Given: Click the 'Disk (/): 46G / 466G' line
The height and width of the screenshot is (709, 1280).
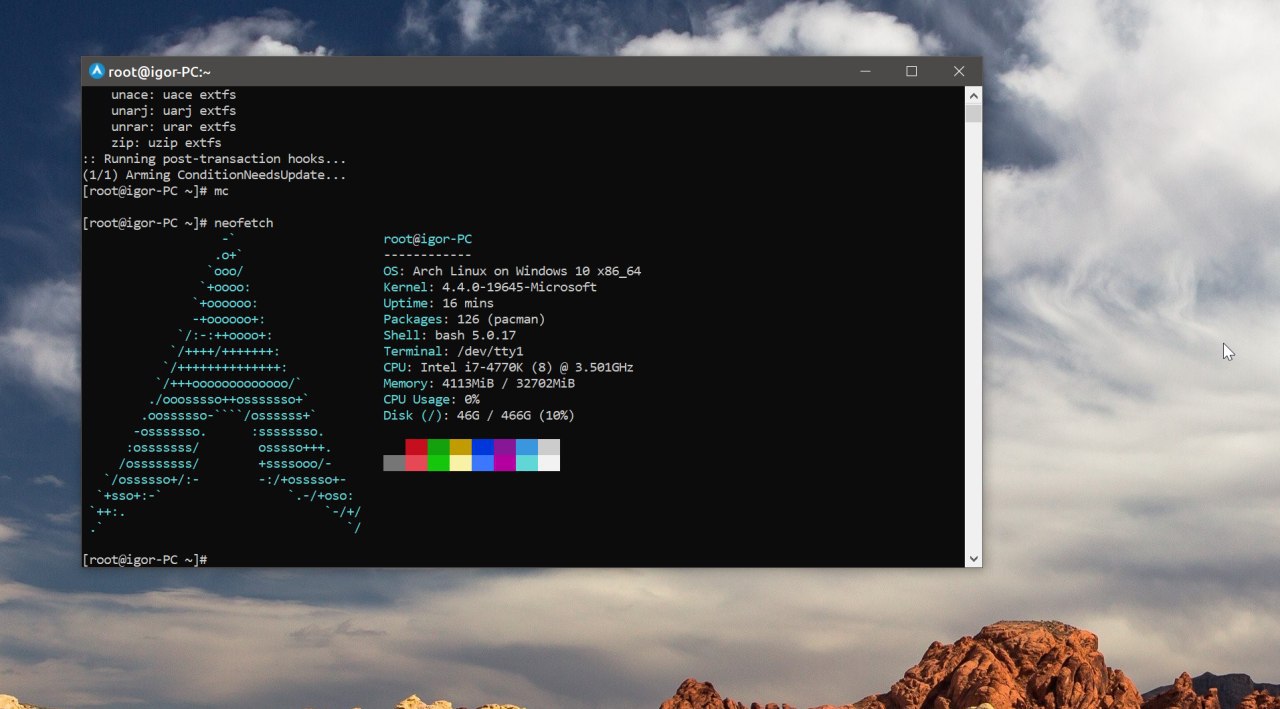Looking at the screenshot, I should 479,415.
